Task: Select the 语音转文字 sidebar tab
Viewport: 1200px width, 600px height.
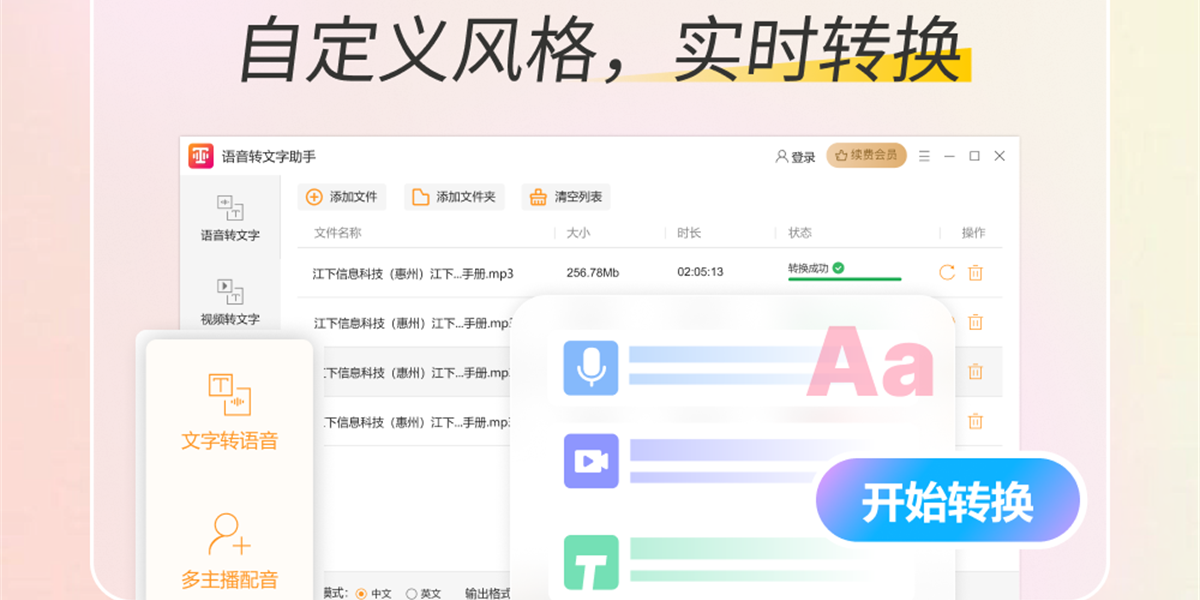Action: [230, 219]
